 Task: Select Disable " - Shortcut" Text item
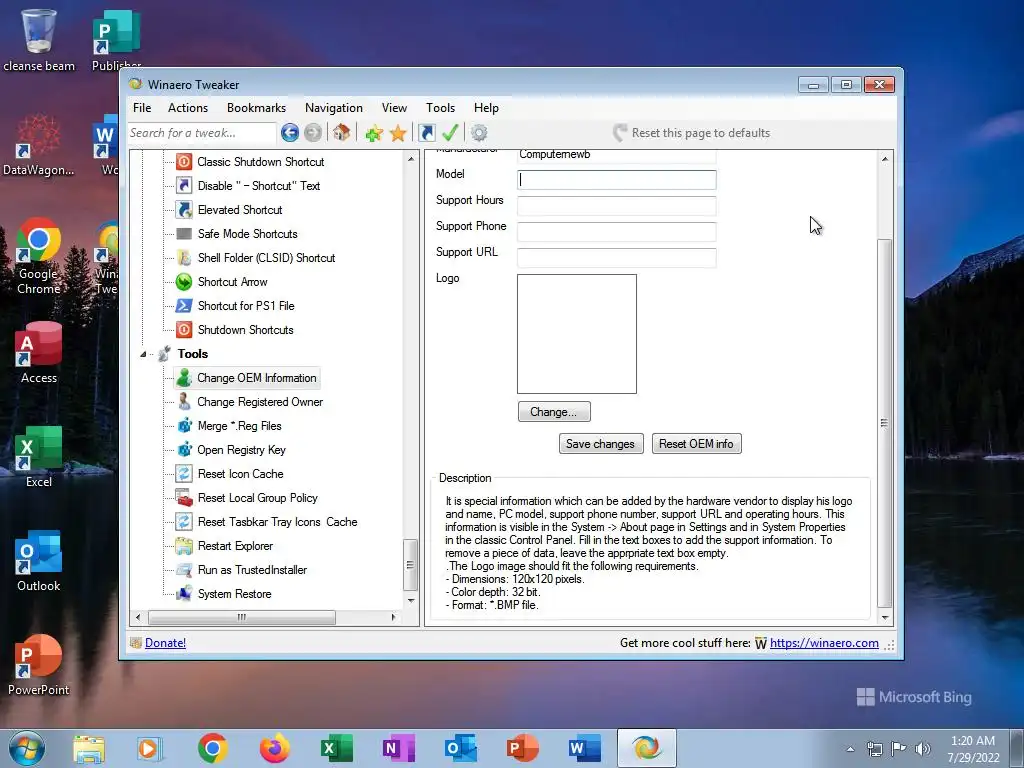click(x=259, y=185)
